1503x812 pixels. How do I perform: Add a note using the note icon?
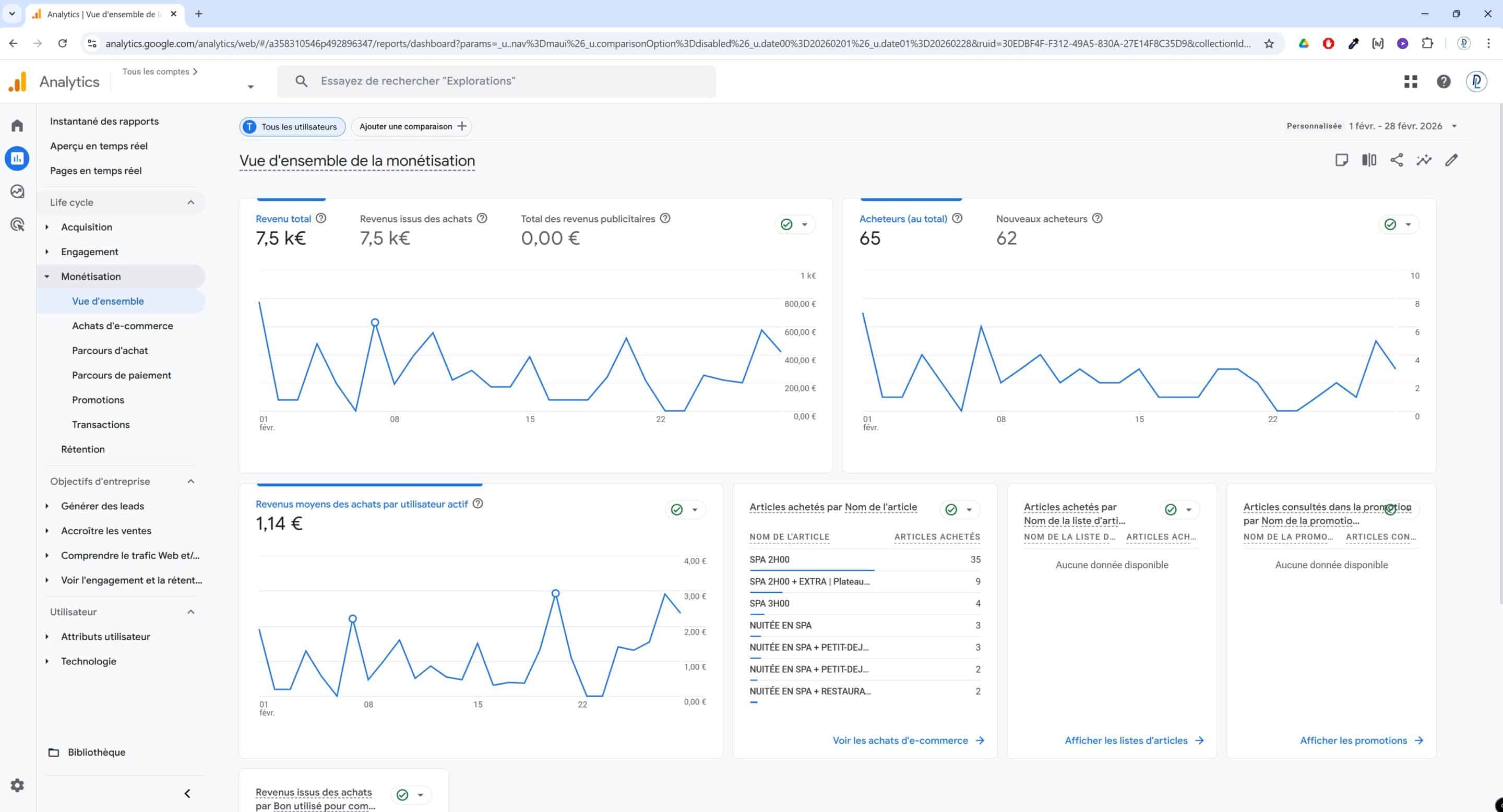(x=1341, y=160)
